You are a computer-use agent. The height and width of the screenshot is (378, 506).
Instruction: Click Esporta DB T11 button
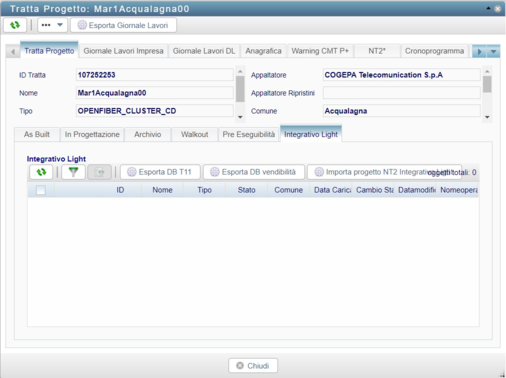160,172
